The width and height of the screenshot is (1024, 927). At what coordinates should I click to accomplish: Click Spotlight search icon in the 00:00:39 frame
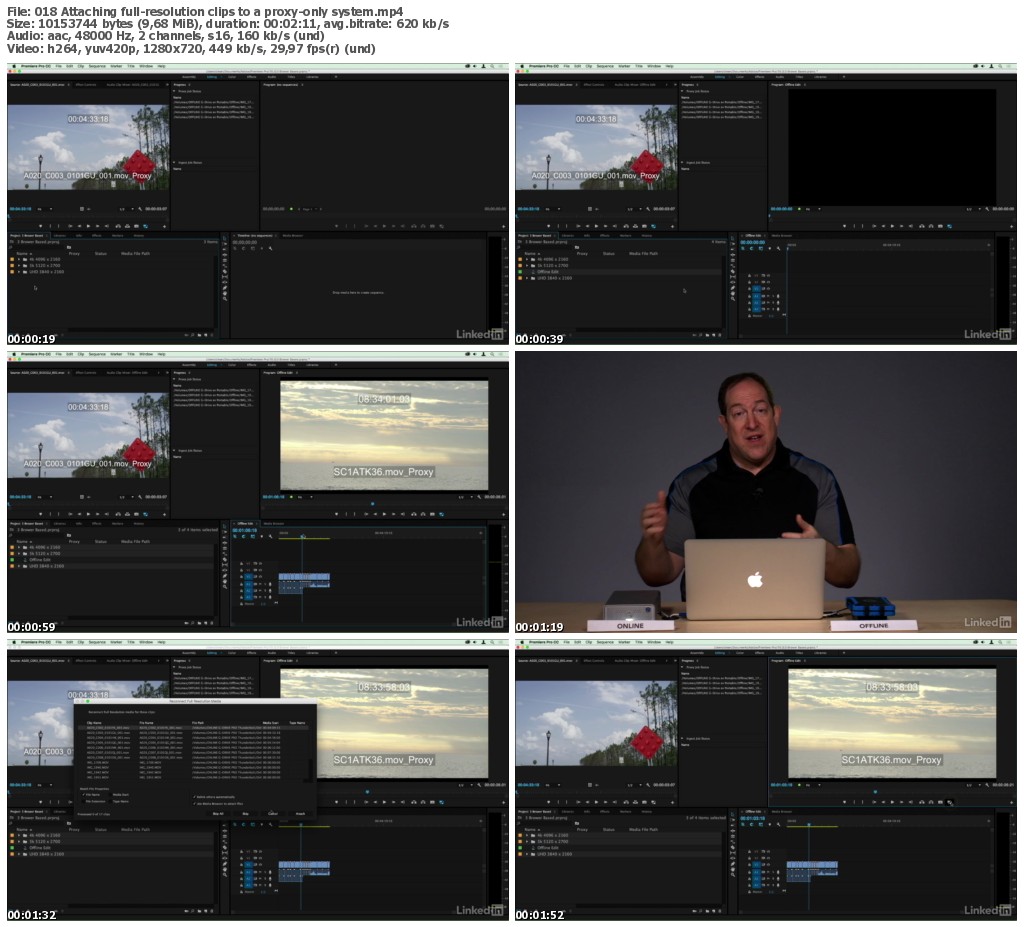tap(1000, 66)
